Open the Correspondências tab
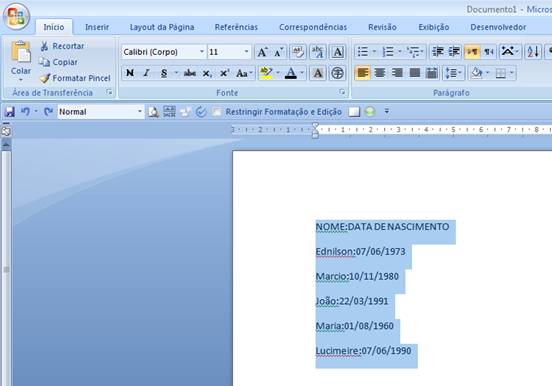Image resolution: width=552 pixels, height=386 pixels. 313,27
